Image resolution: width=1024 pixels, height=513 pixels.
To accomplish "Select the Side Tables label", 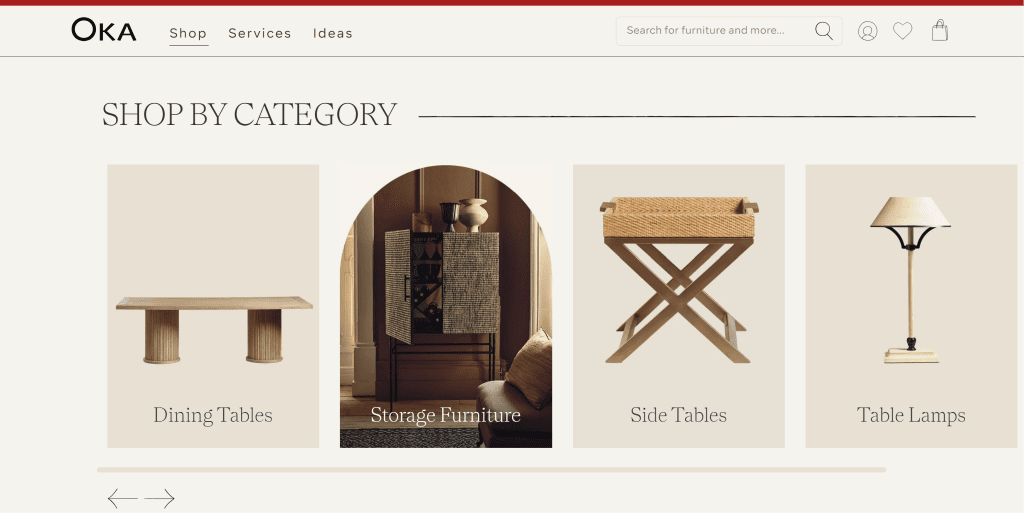I will tap(679, 415).
